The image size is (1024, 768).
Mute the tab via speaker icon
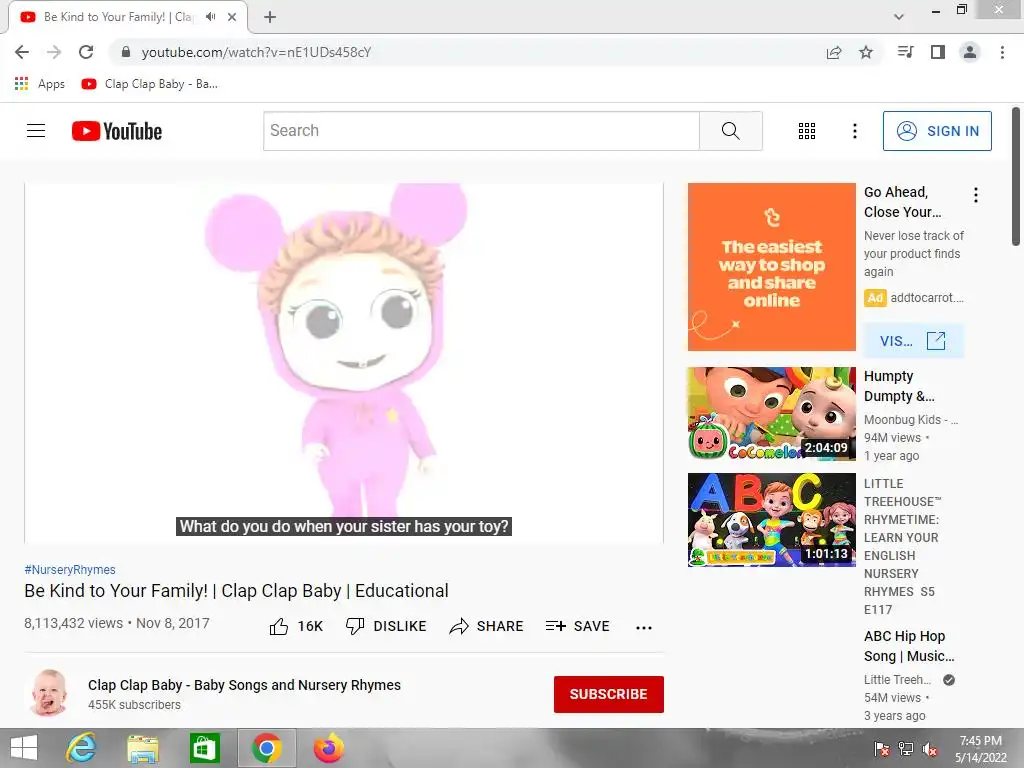pos(210,17)
